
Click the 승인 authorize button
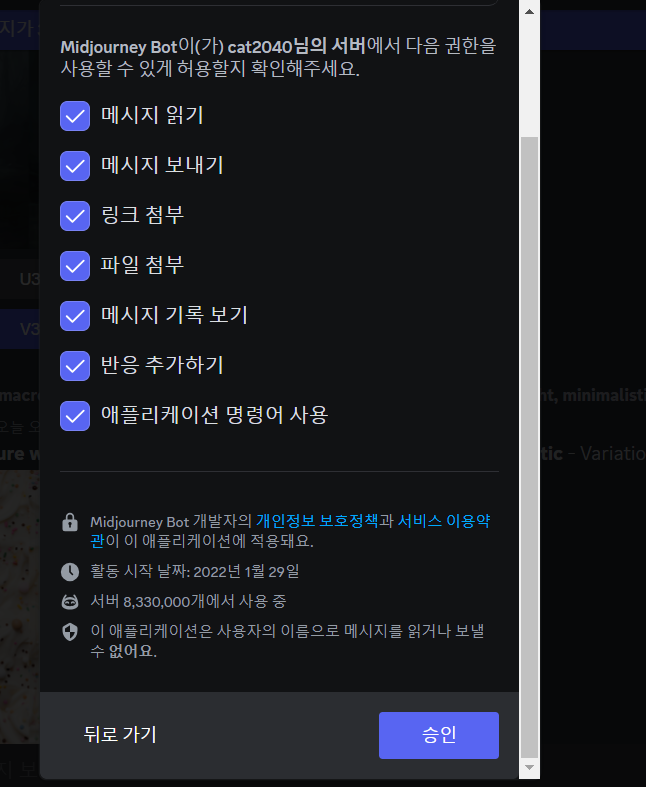click(439, 735)
